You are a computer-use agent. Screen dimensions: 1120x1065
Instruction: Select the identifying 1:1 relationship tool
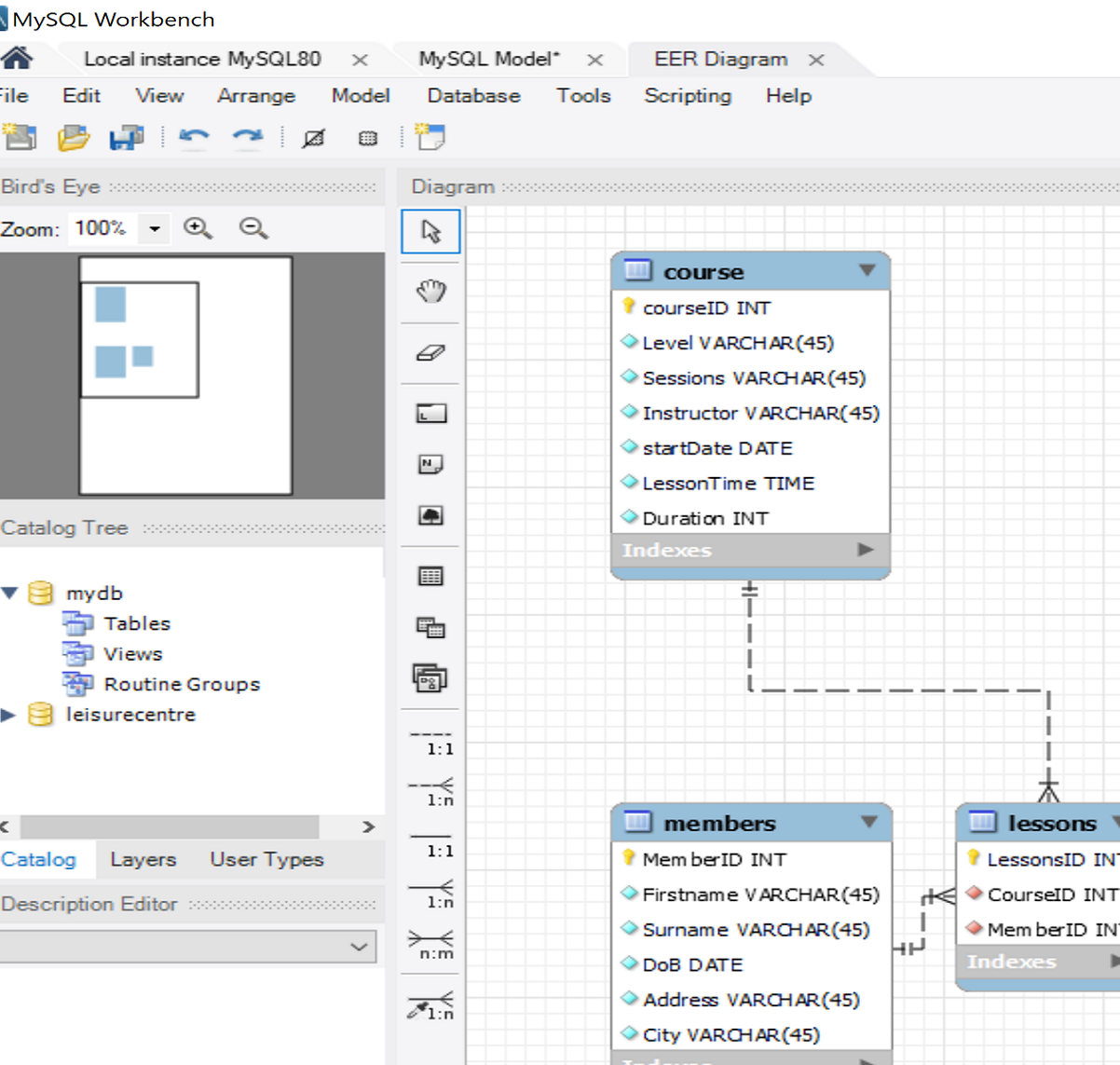click(x=431, y=845)
